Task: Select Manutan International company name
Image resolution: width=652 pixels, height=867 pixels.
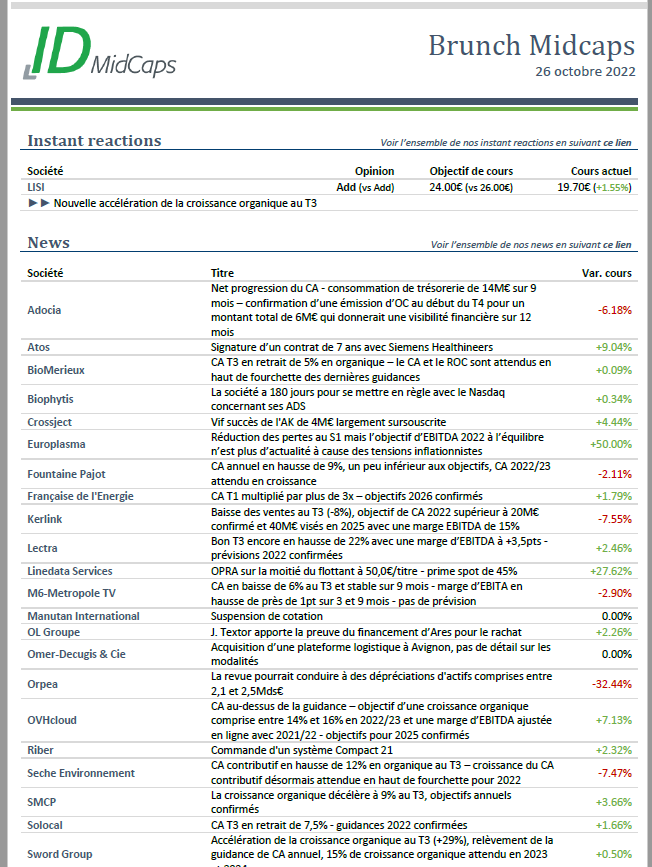Action: (84, 617)
